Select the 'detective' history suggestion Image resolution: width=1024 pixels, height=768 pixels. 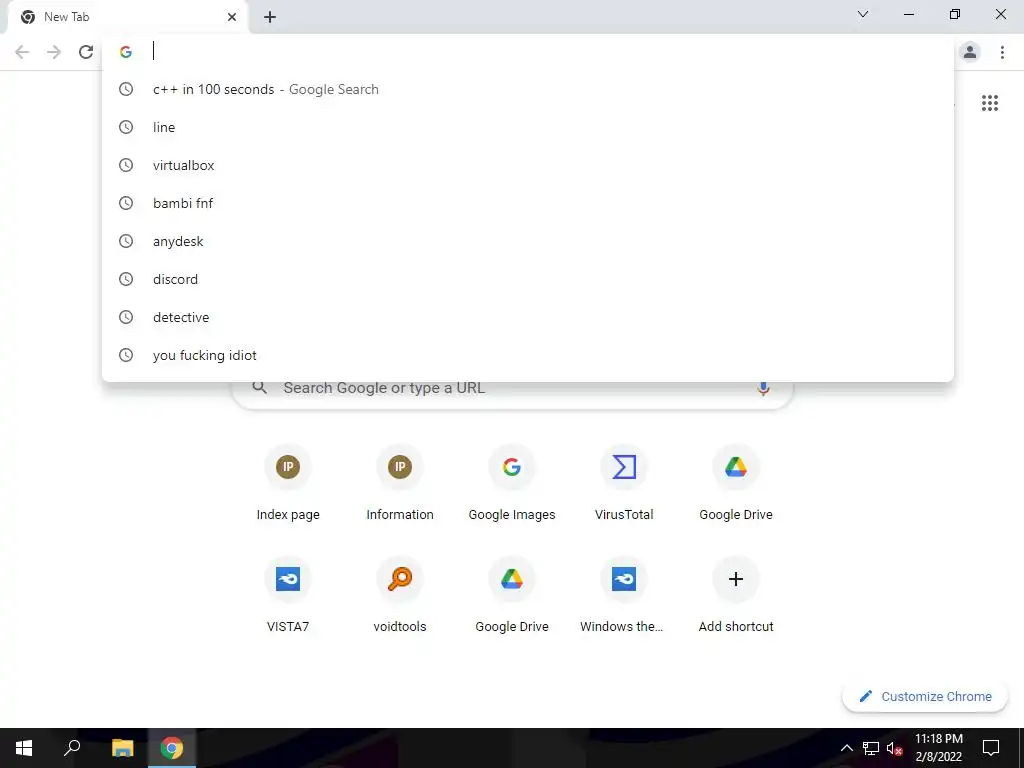[x=528, y=317]
